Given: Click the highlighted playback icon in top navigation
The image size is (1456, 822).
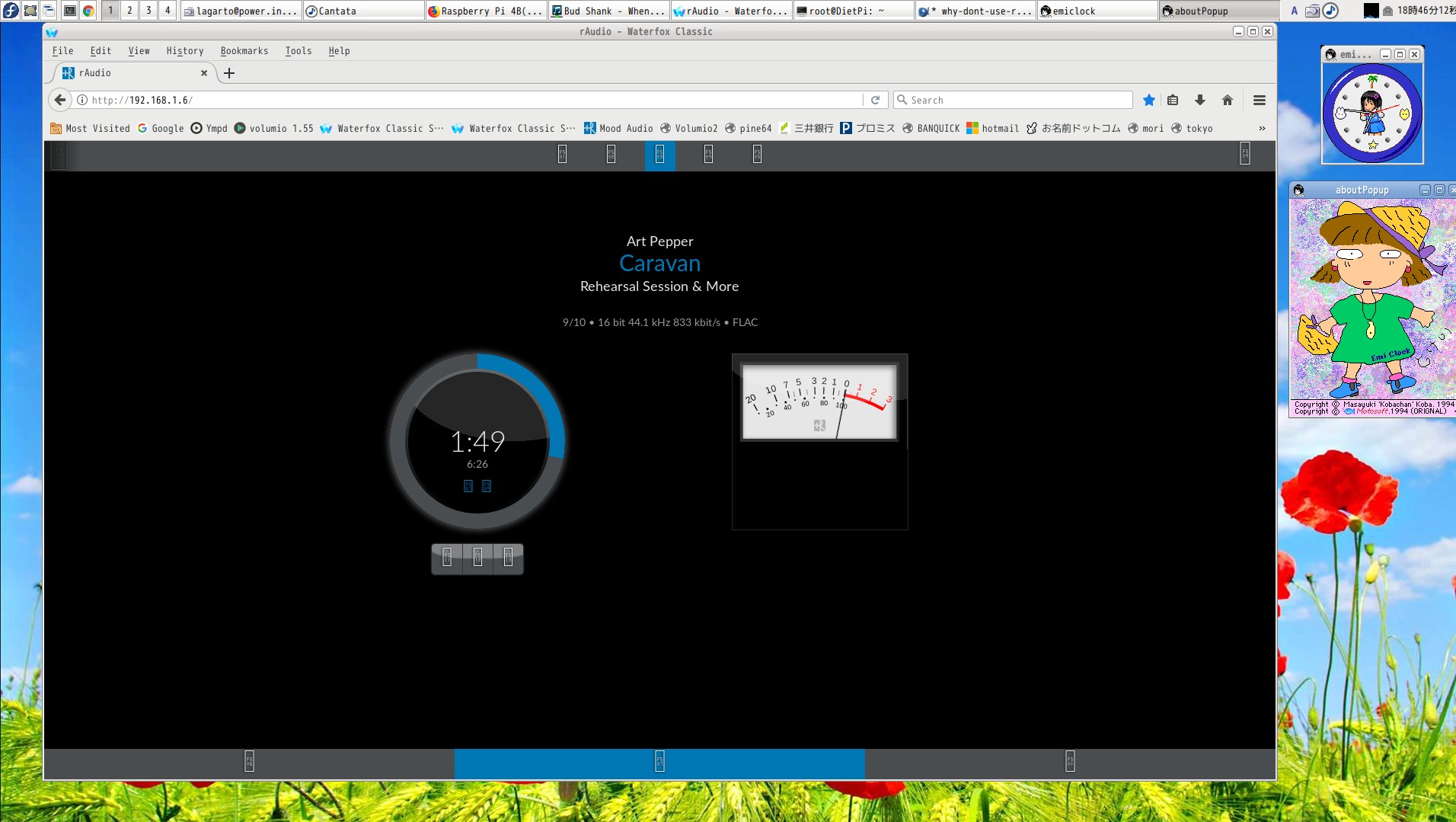Looking at the screenshot, I should pos(659,155).
